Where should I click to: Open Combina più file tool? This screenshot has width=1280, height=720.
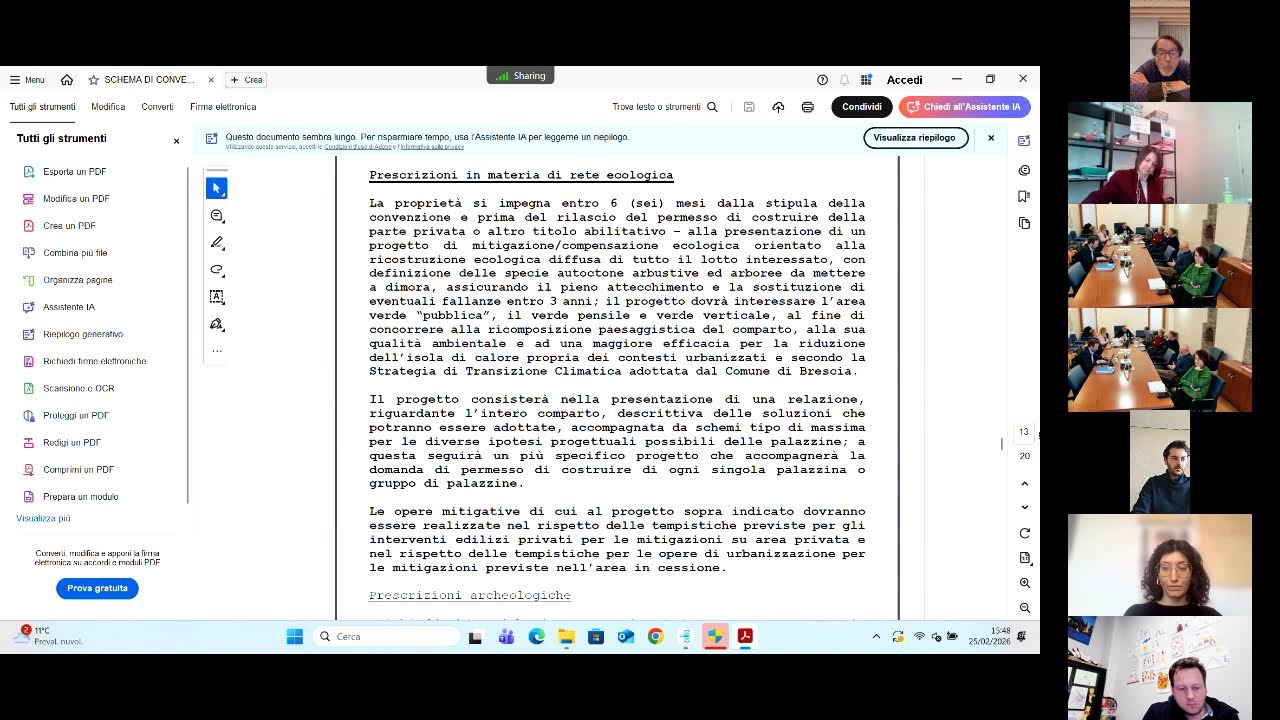coord(75,253)
